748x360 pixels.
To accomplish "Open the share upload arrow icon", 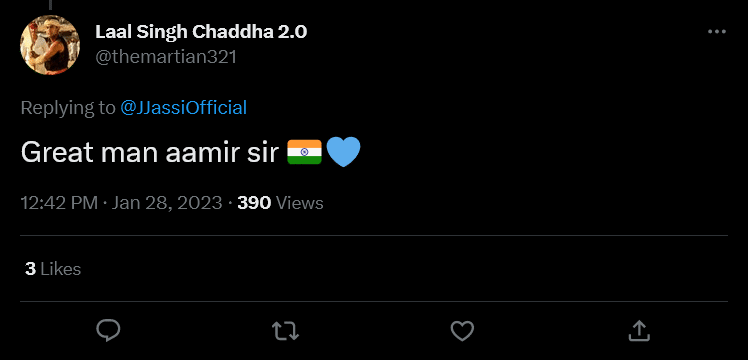I will point(639,330).
